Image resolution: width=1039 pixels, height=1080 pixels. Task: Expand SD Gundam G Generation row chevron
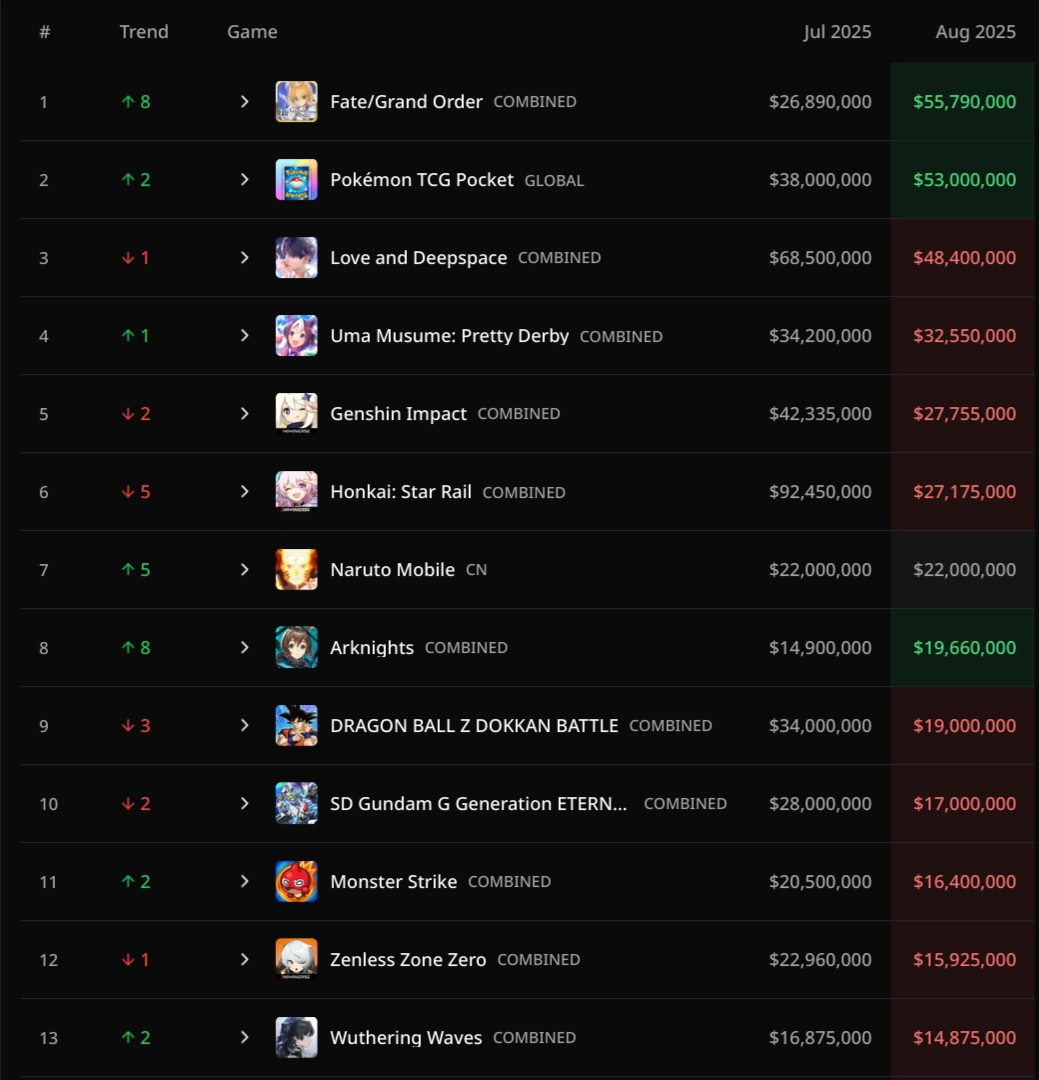click(x=245, y=803)
